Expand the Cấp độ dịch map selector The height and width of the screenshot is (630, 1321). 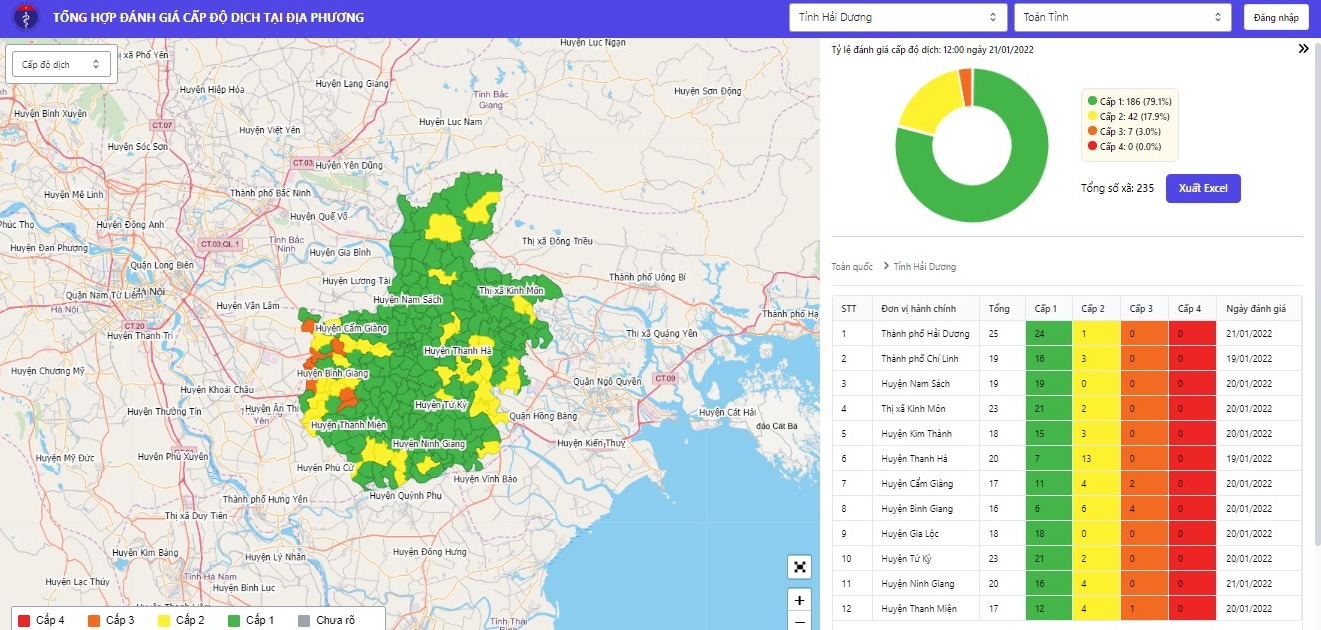[x=62, y=64]
